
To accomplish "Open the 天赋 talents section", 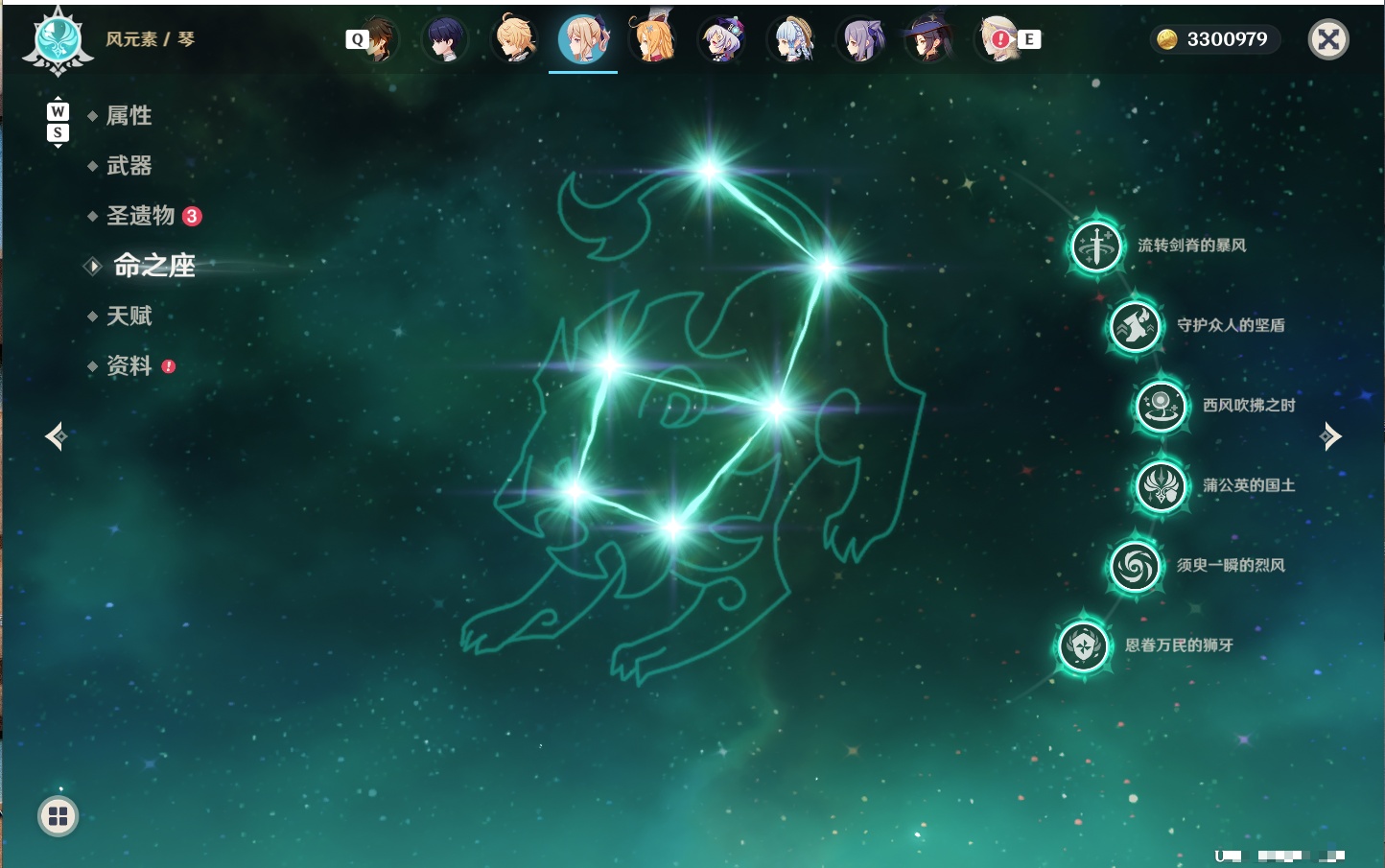I will click(129, 316).
